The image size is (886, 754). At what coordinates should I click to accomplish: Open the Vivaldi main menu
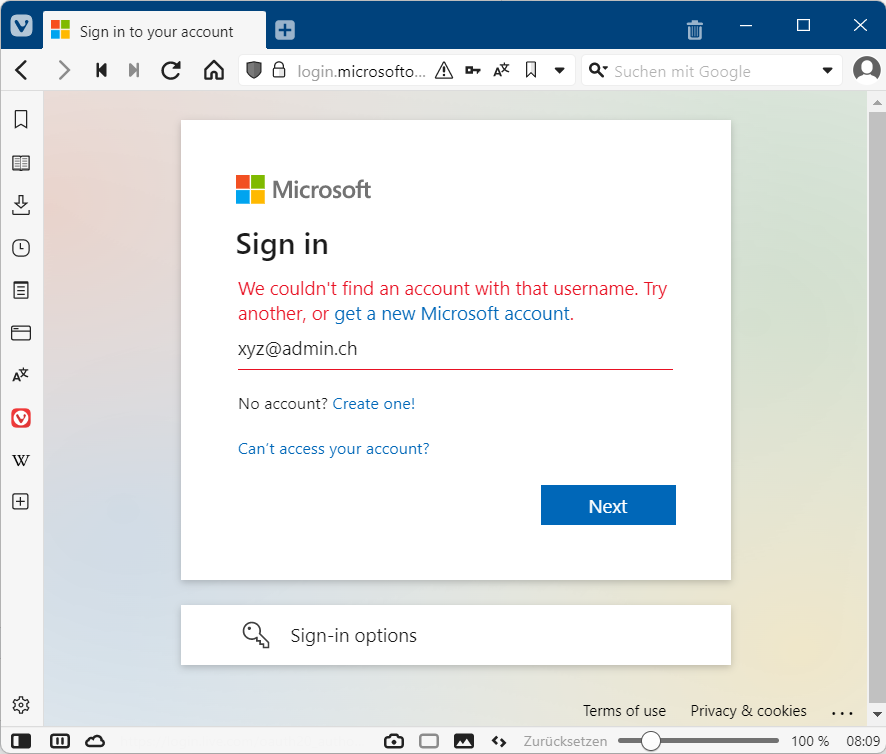pos(21,27)
